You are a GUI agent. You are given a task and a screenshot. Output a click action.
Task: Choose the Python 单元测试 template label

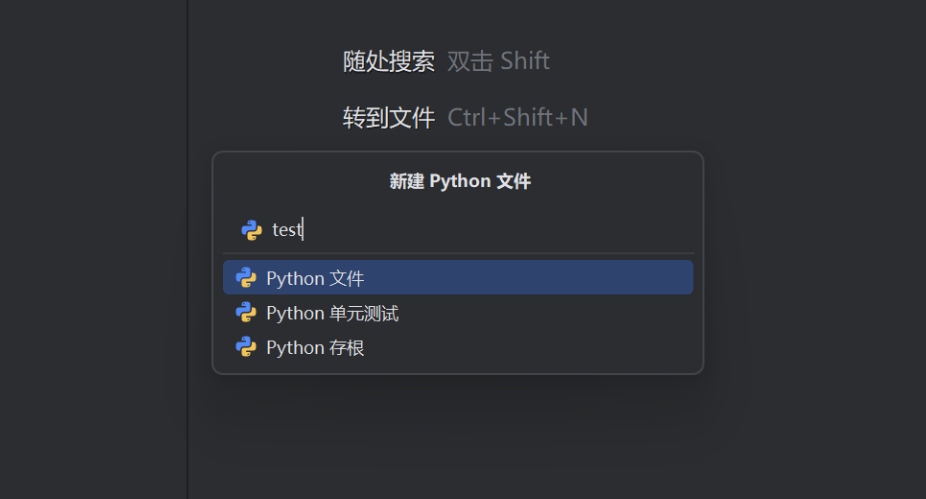tap(332, 313)
